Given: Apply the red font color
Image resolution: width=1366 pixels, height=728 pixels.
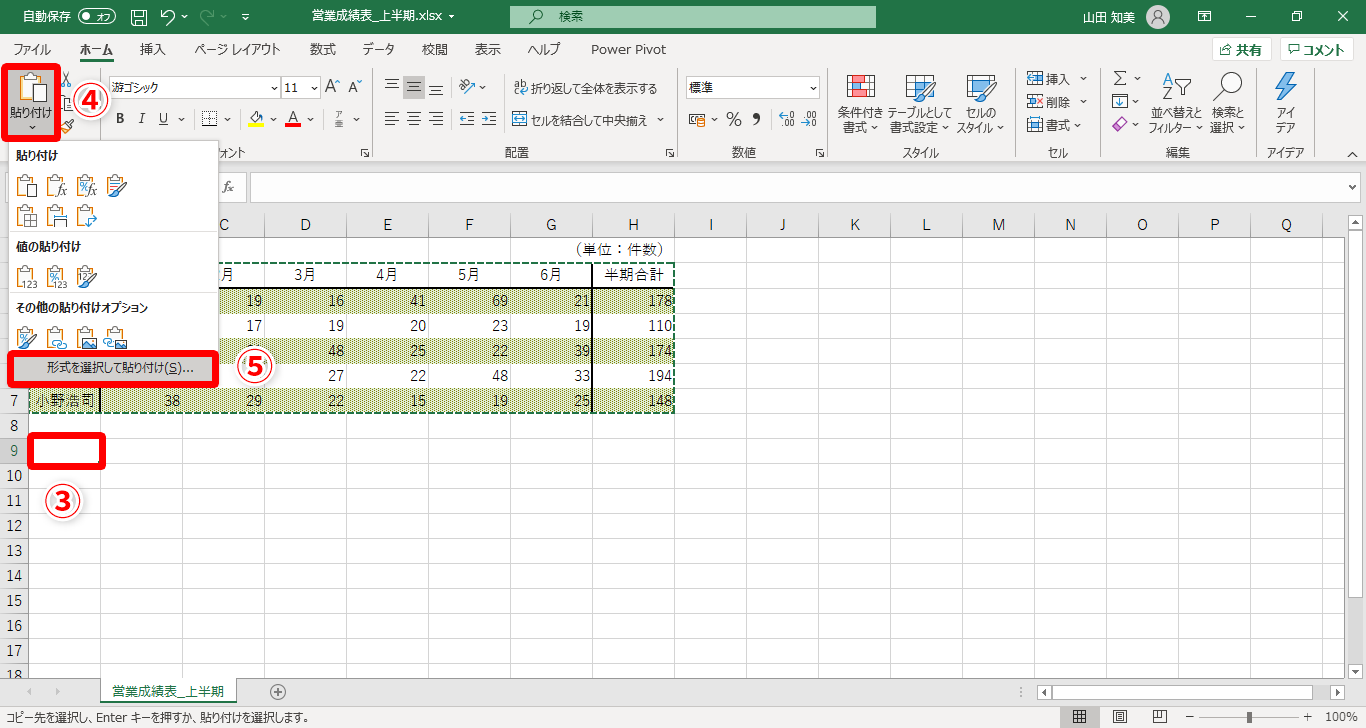Looking at the screenshot, I should pyautogui.click(x=293, y=119).
